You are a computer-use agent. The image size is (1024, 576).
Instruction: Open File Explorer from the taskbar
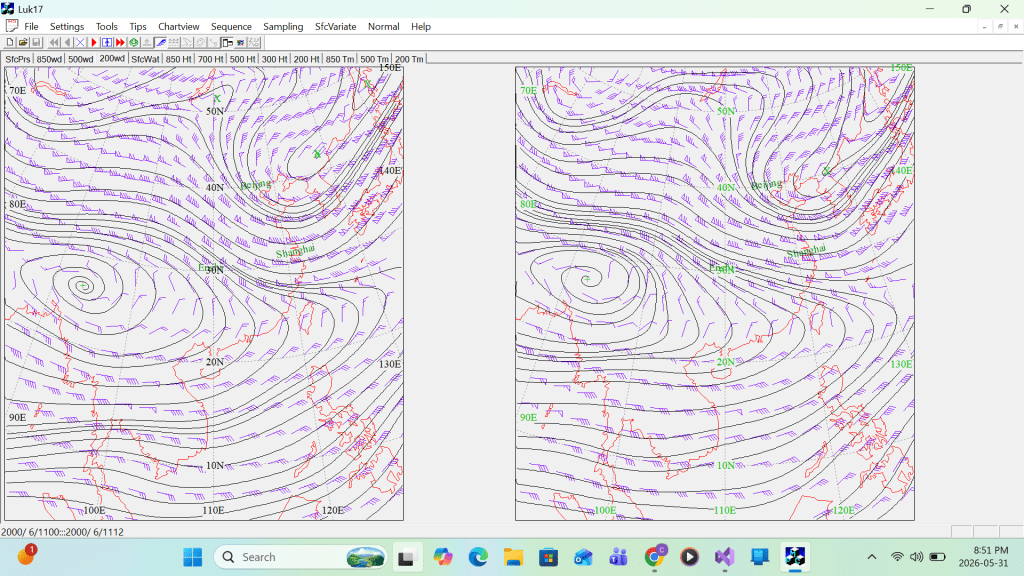click(513, 557)
